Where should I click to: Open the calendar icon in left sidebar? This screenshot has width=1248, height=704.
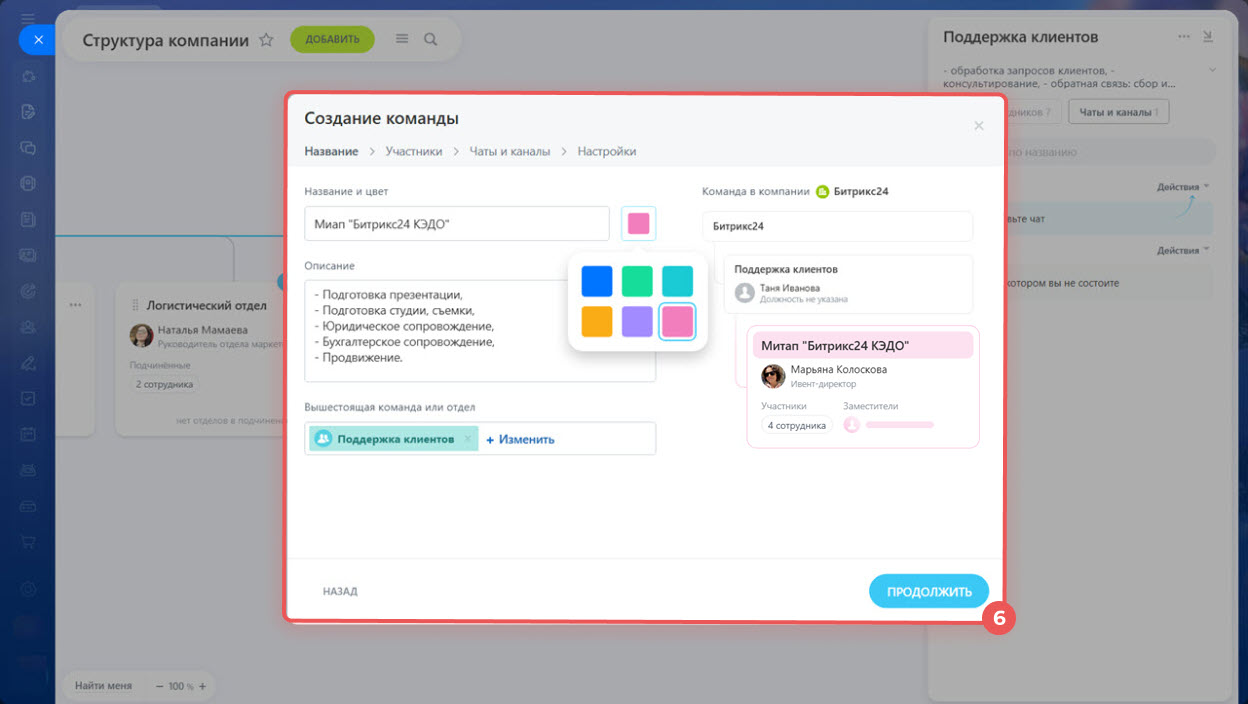(28, 434)
